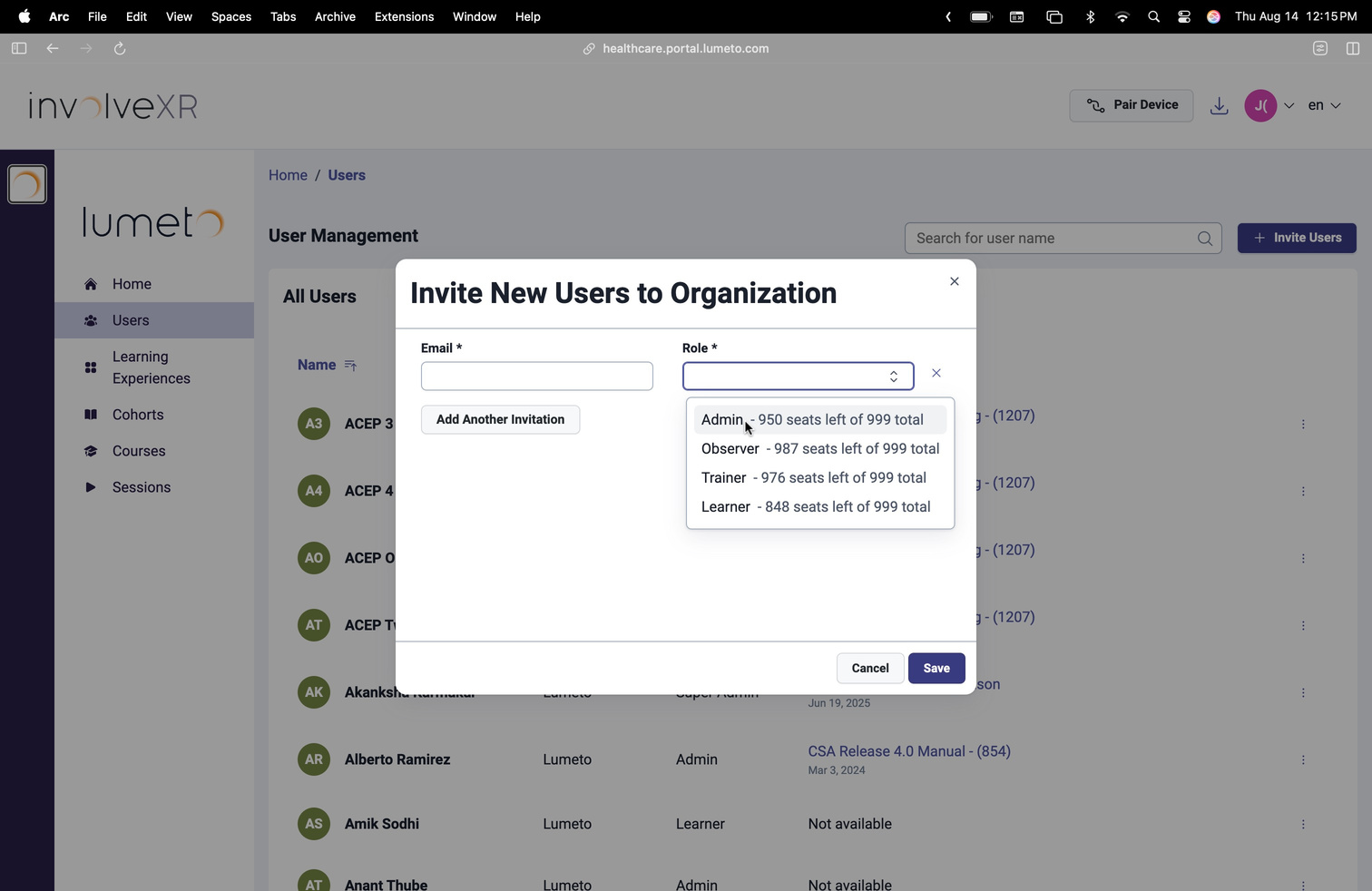
Task: Reload the page with refresh icon
Action: click(120, 49)
